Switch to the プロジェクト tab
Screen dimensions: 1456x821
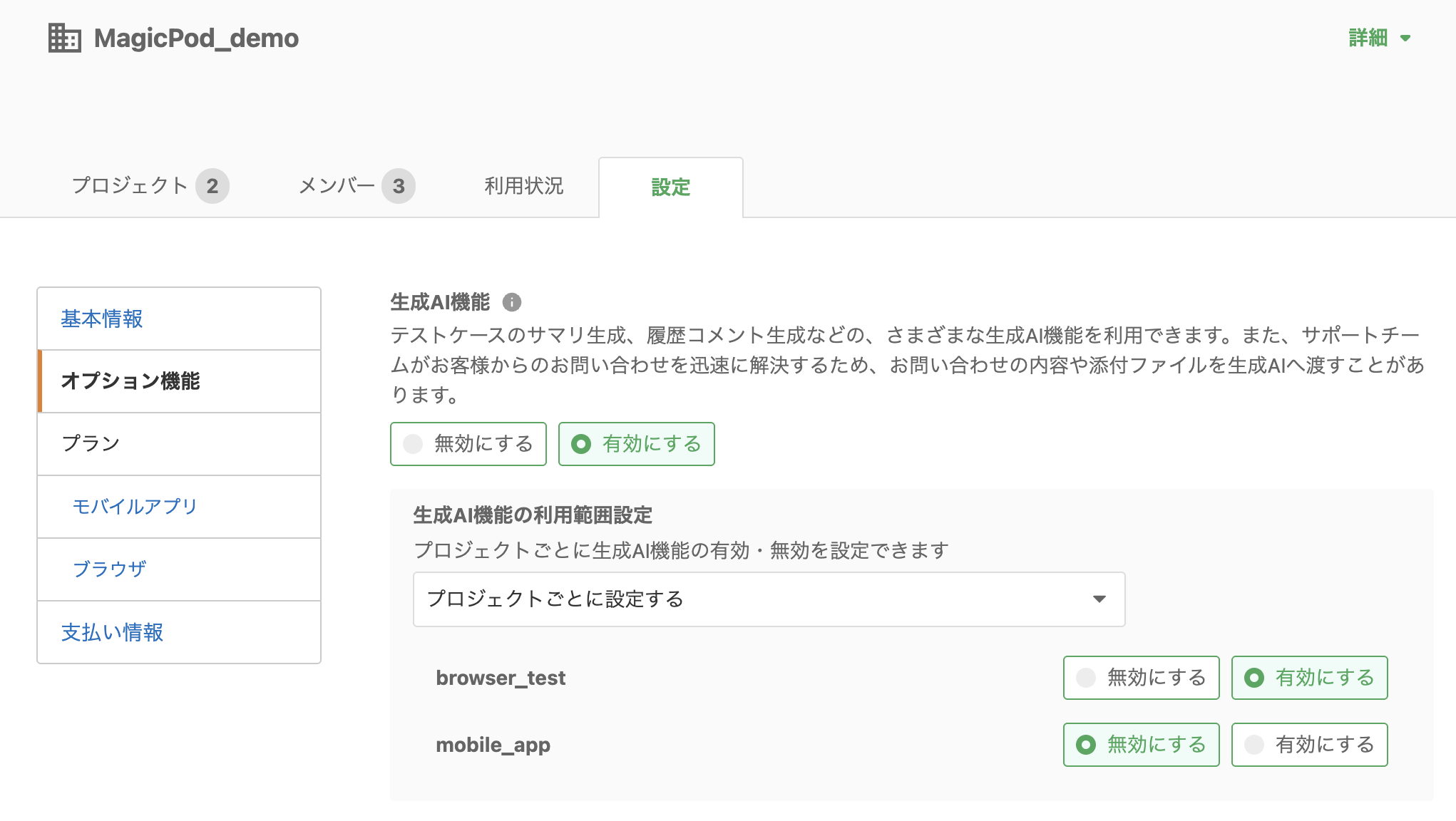[150, 186]
